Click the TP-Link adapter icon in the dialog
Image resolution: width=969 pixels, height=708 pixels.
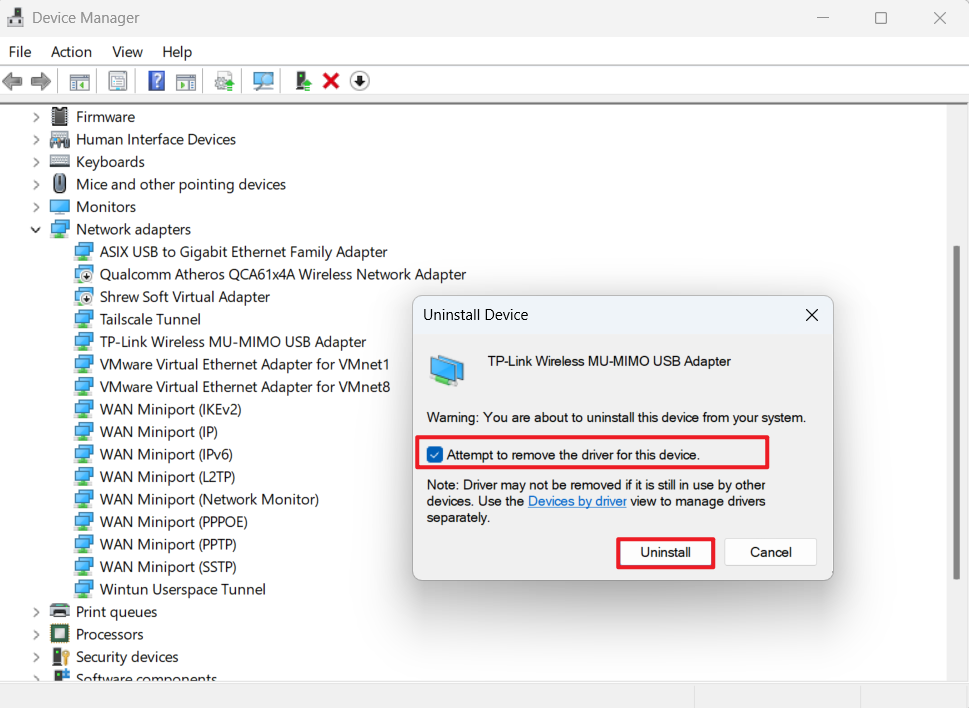(446, 369)
